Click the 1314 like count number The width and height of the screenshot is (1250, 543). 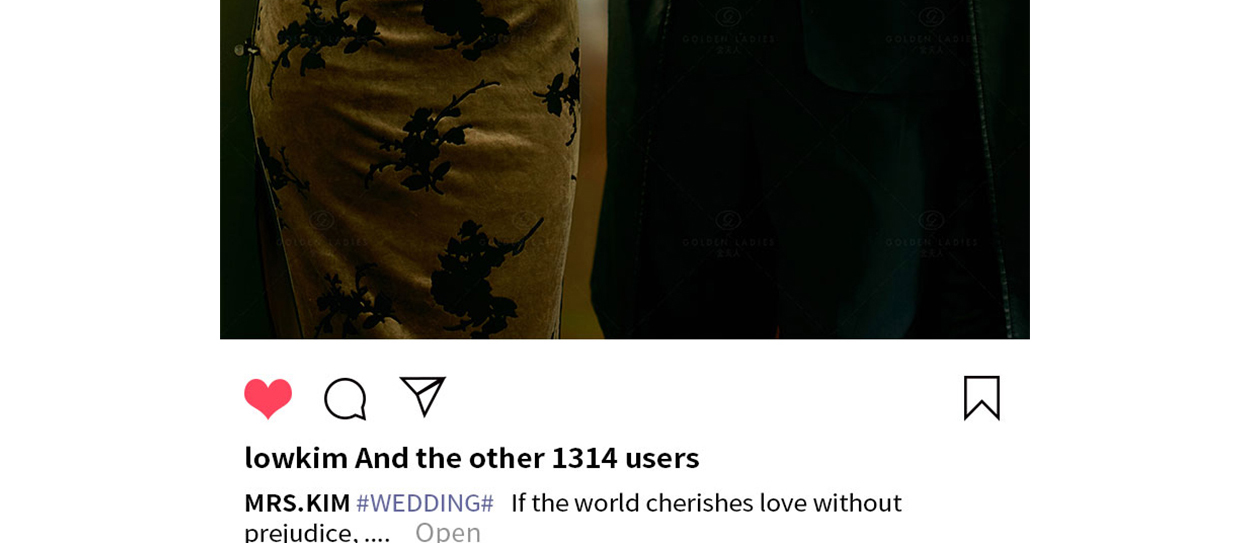click(584, 457)
